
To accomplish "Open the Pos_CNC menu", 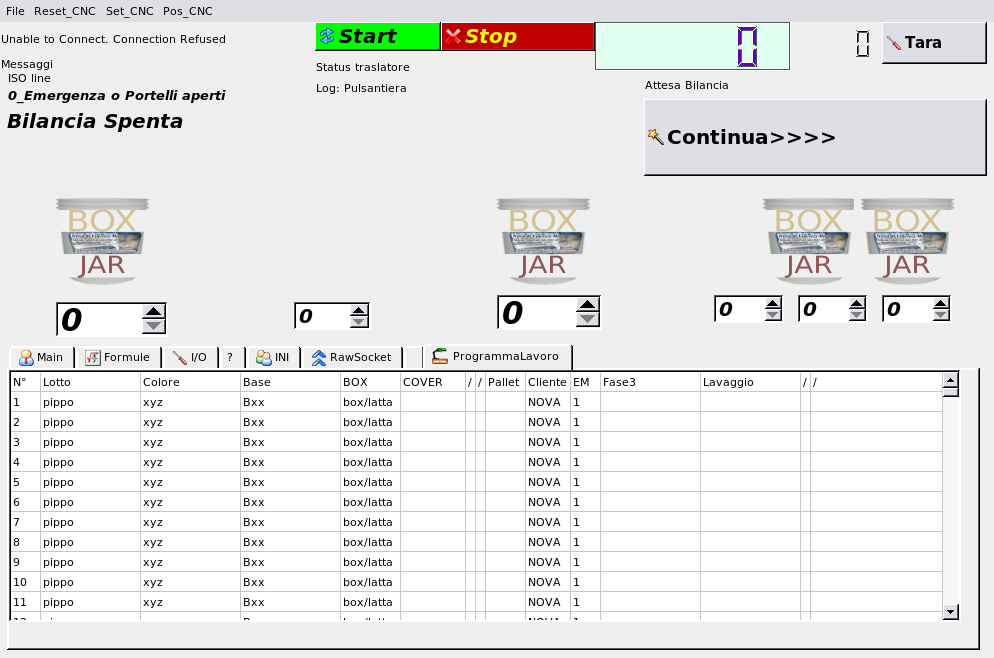I will tap(187, 11).
